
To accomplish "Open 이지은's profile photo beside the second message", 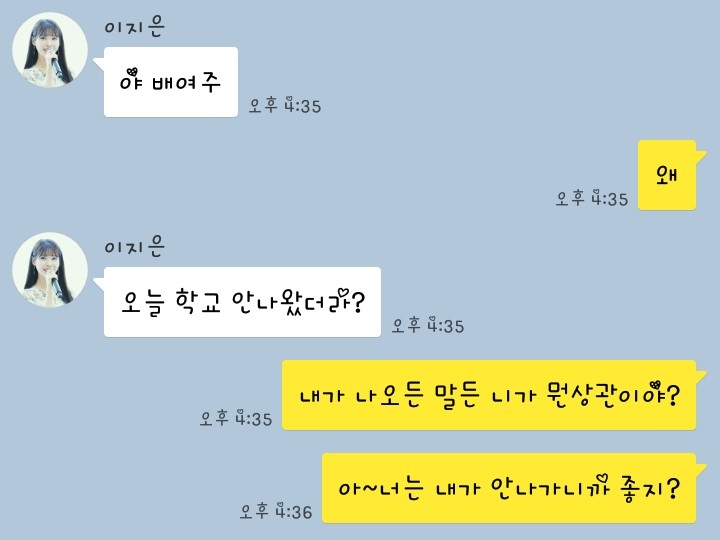I will click(50, 270).
